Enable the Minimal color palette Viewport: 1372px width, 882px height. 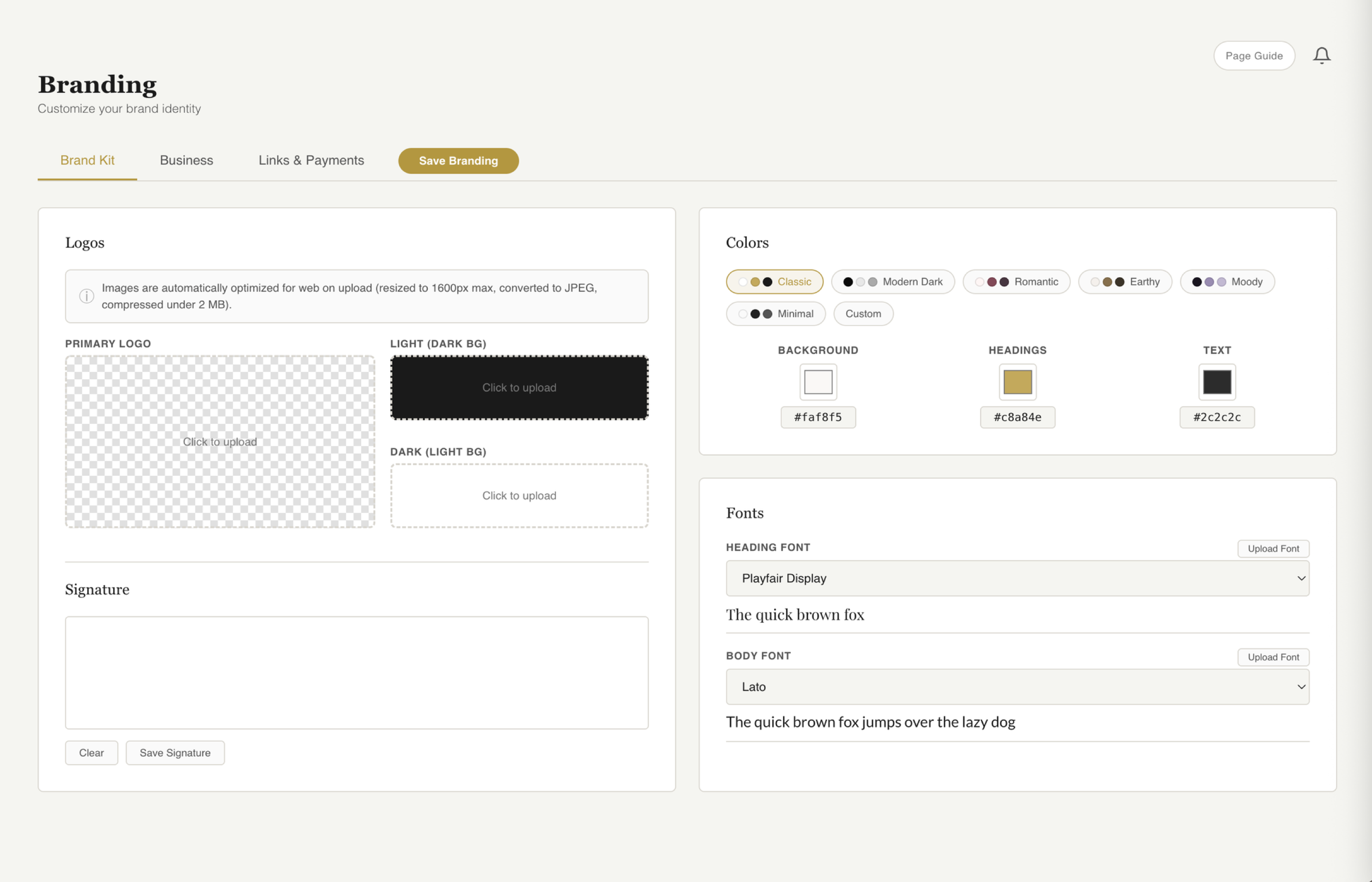tap(776, 313)
